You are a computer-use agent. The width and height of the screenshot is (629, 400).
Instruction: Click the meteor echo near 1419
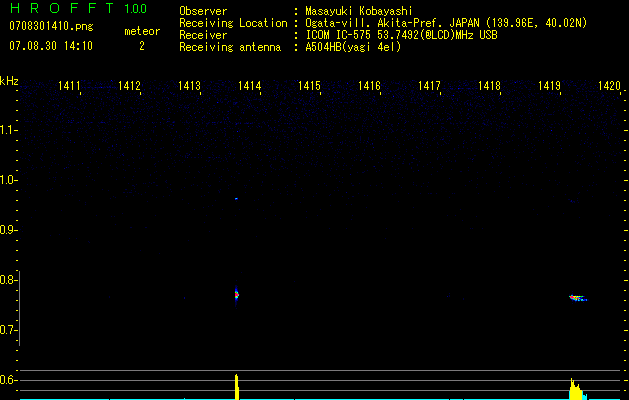click(578, 298)
